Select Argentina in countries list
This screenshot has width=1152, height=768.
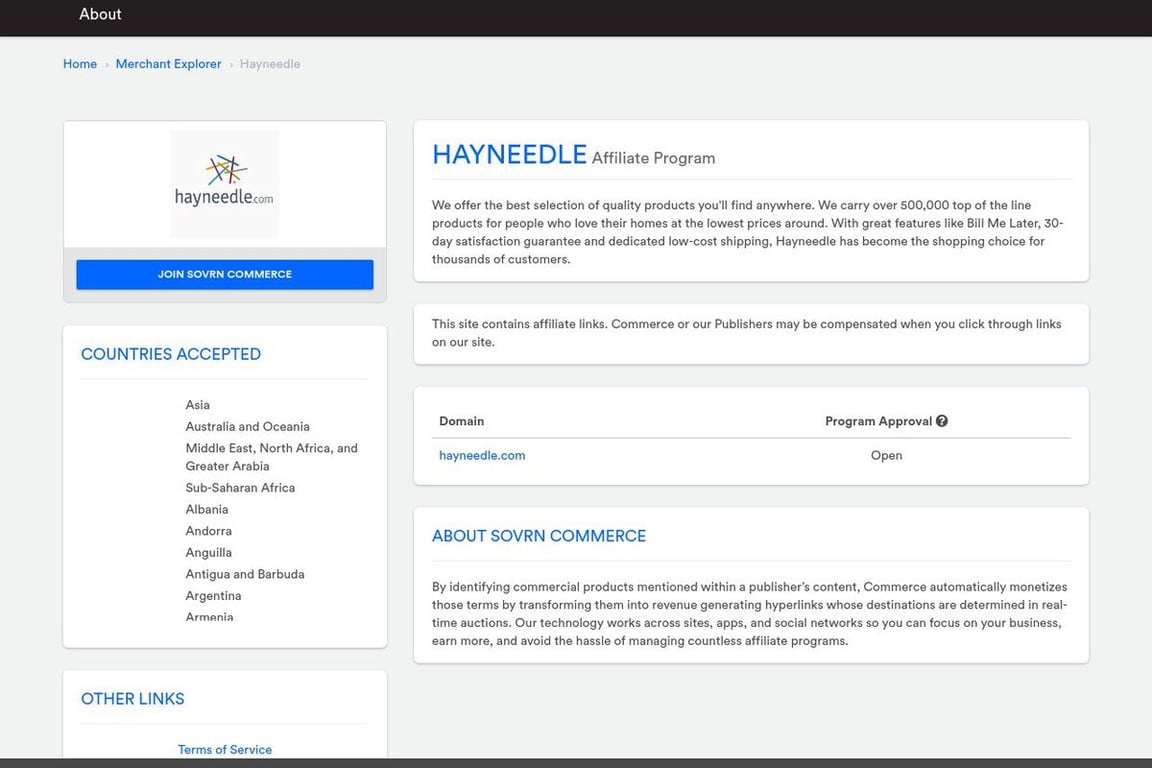pyautogui.click(x=213, y=596)
